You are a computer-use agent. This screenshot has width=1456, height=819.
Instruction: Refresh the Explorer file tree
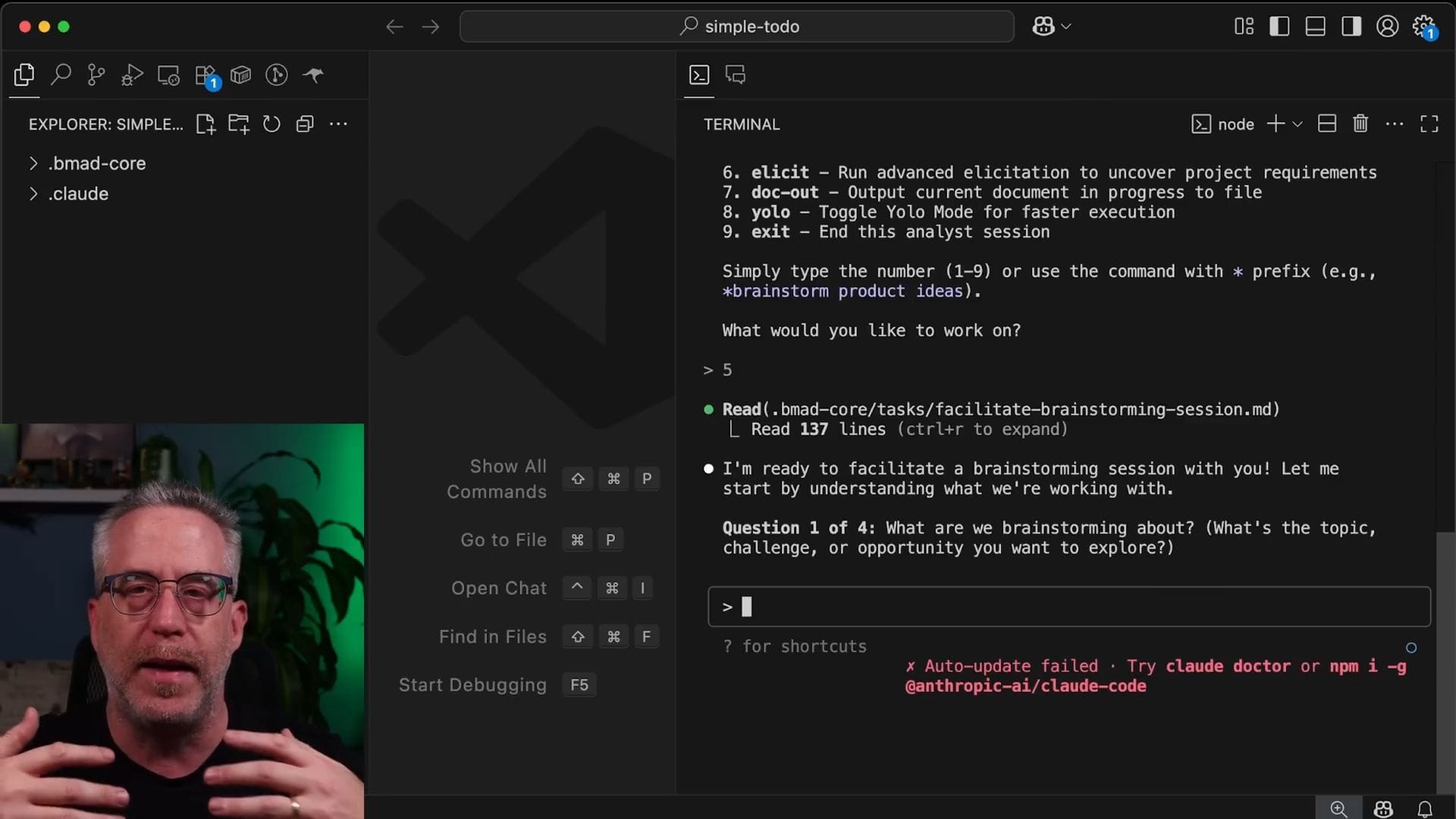(271, 124)
